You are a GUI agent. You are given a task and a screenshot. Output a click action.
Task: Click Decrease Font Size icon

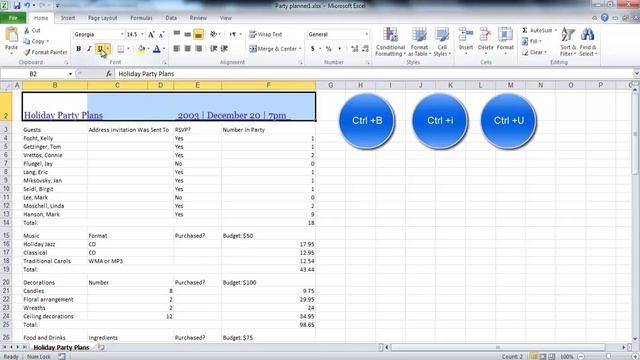point(162,35)
